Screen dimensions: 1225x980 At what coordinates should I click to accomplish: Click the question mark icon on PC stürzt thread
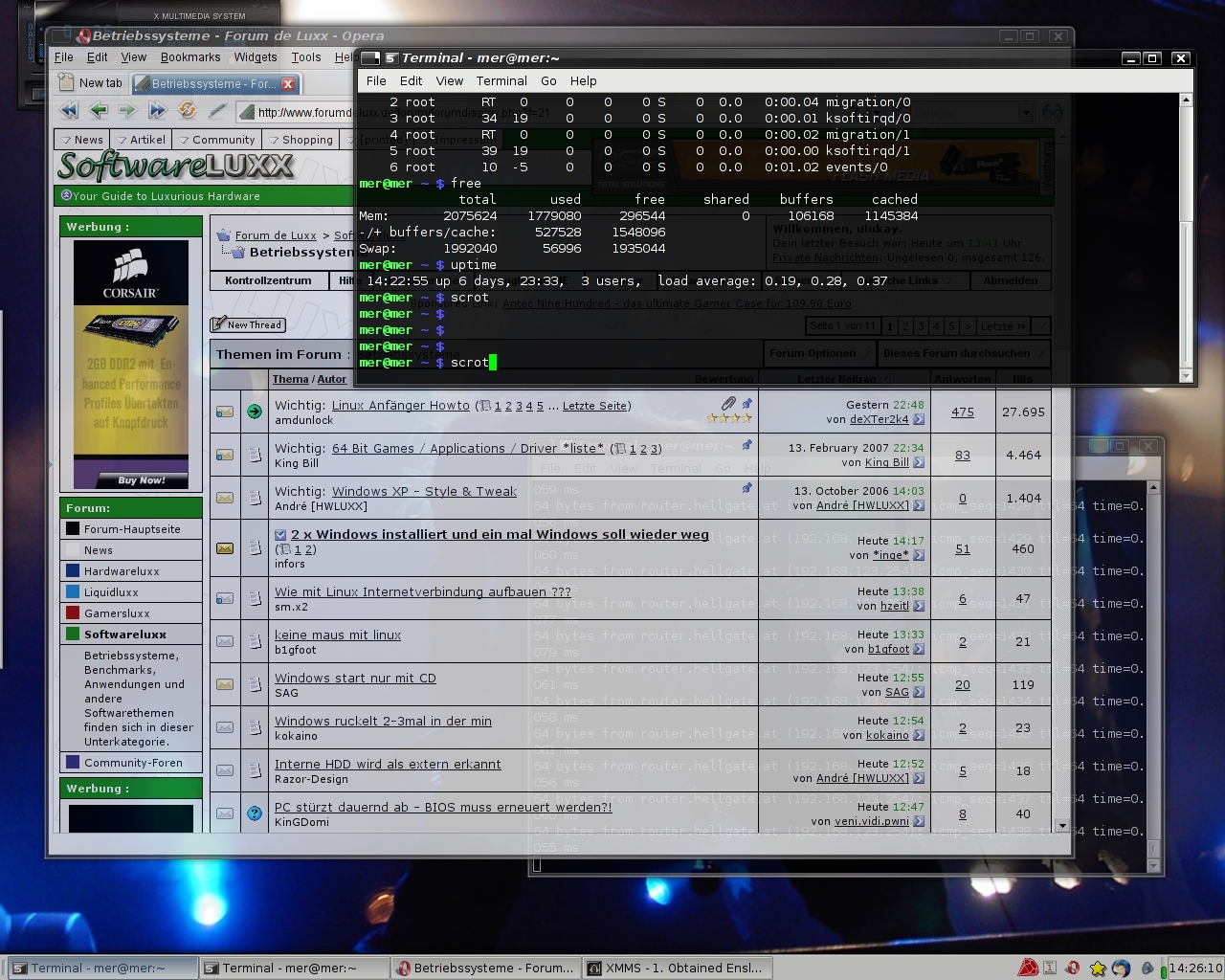255,813
